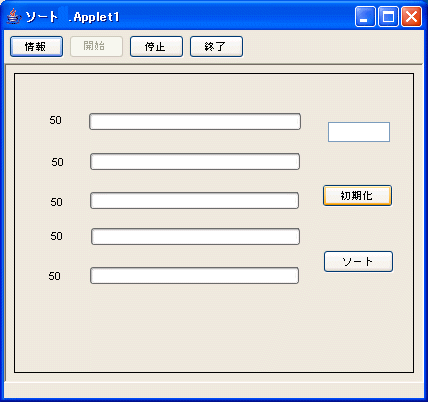Screen dimensions: 428x402
Task: Click the bottom 50 value label
Action: [55, 276]
